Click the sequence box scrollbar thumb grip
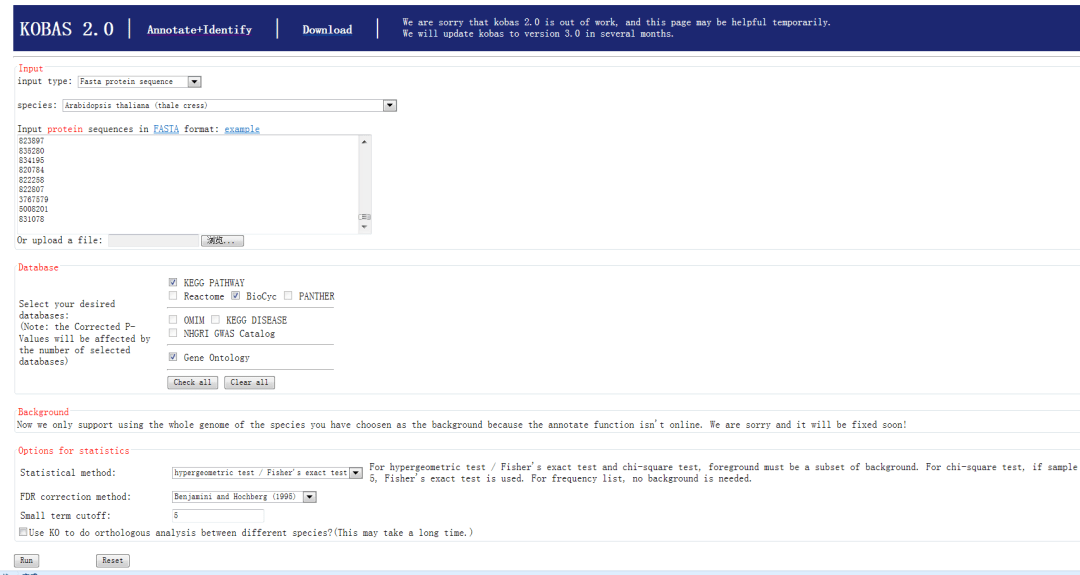This screenshot has width=1080, height=575. 364,217
